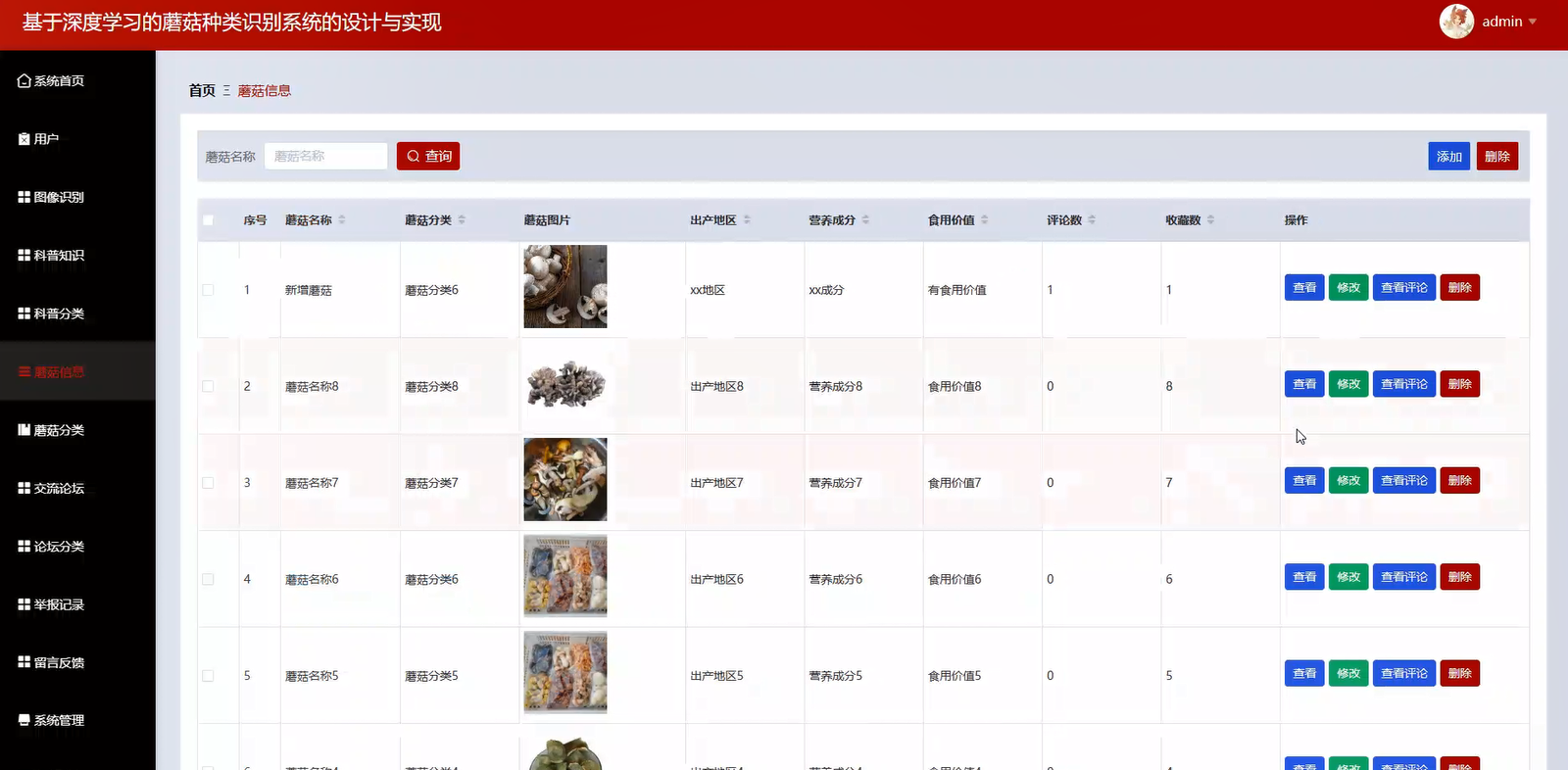The height and width of the screenshot is (770, 1568).
Task: Open mushroom image of 蘑菇名称6 row
Action: click(565, 576)
